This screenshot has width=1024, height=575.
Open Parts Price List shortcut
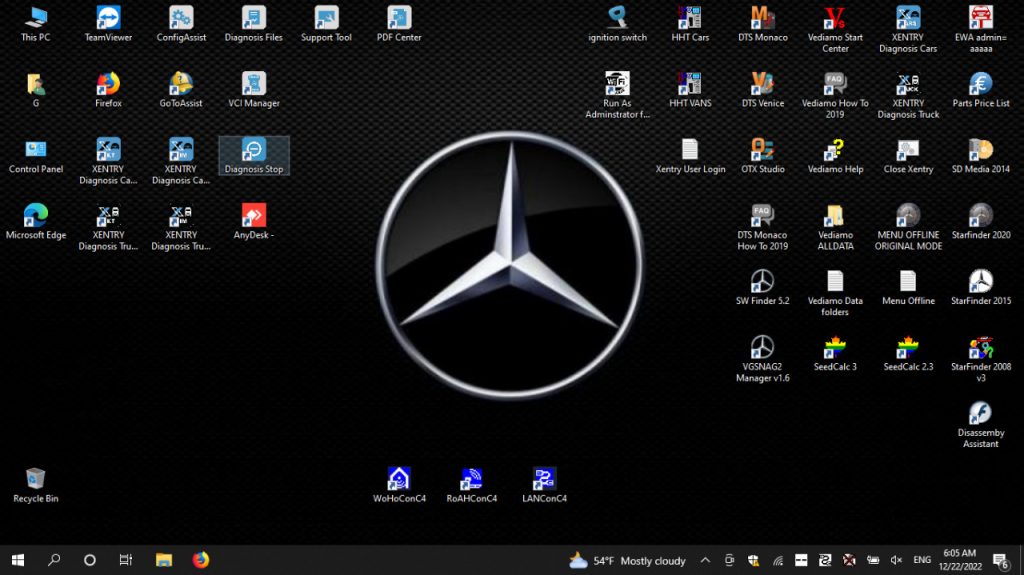[x=980, y=90]
